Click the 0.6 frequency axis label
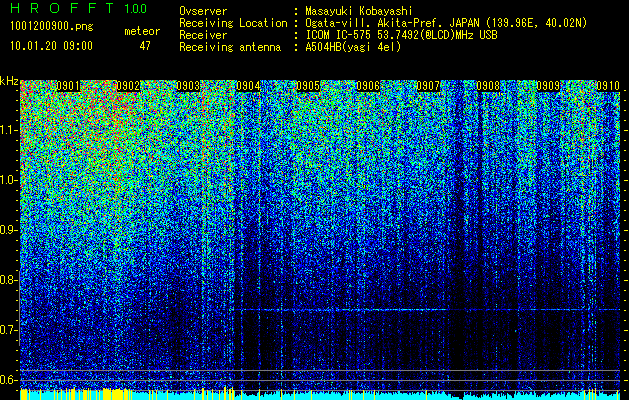This screenshot has height=400, width=629. pos(8,380)
